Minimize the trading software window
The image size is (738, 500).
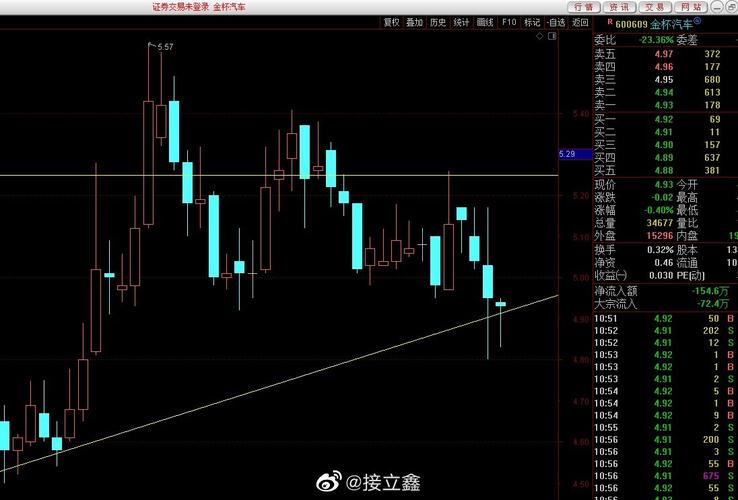point(717,7)
